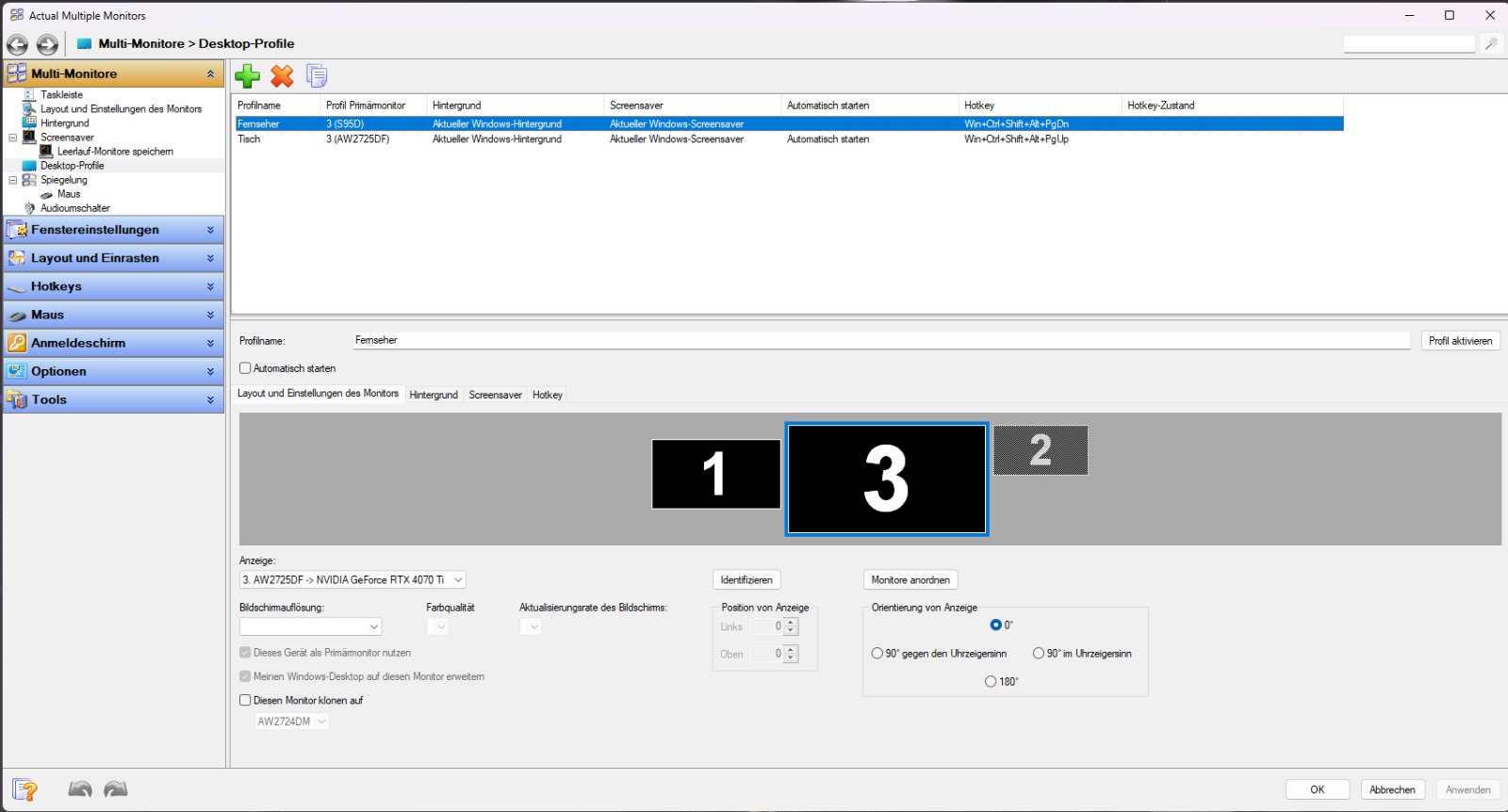Select 0° orientation radio button
The width and height of the screenshot is (1508, 812).
tap(995, 625)
